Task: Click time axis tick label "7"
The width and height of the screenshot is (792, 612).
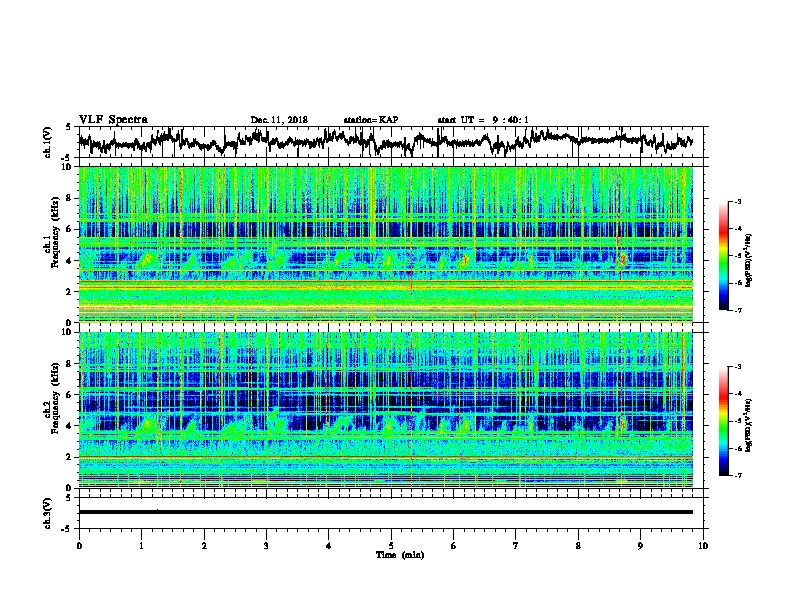Action: click(516, 546)
